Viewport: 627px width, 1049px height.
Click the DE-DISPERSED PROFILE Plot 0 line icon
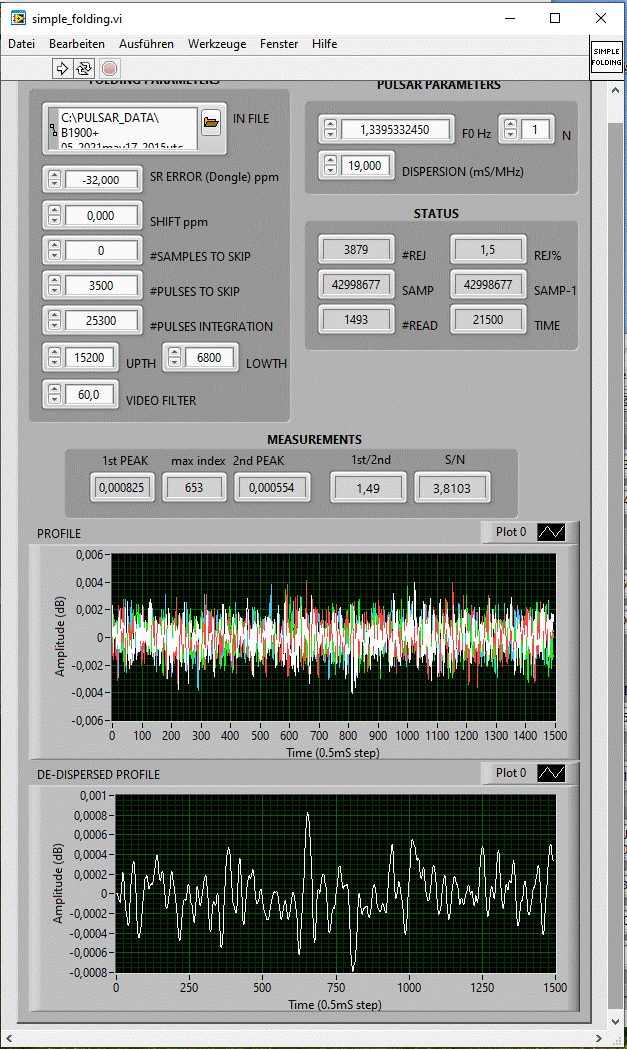(x=551, y=773)
